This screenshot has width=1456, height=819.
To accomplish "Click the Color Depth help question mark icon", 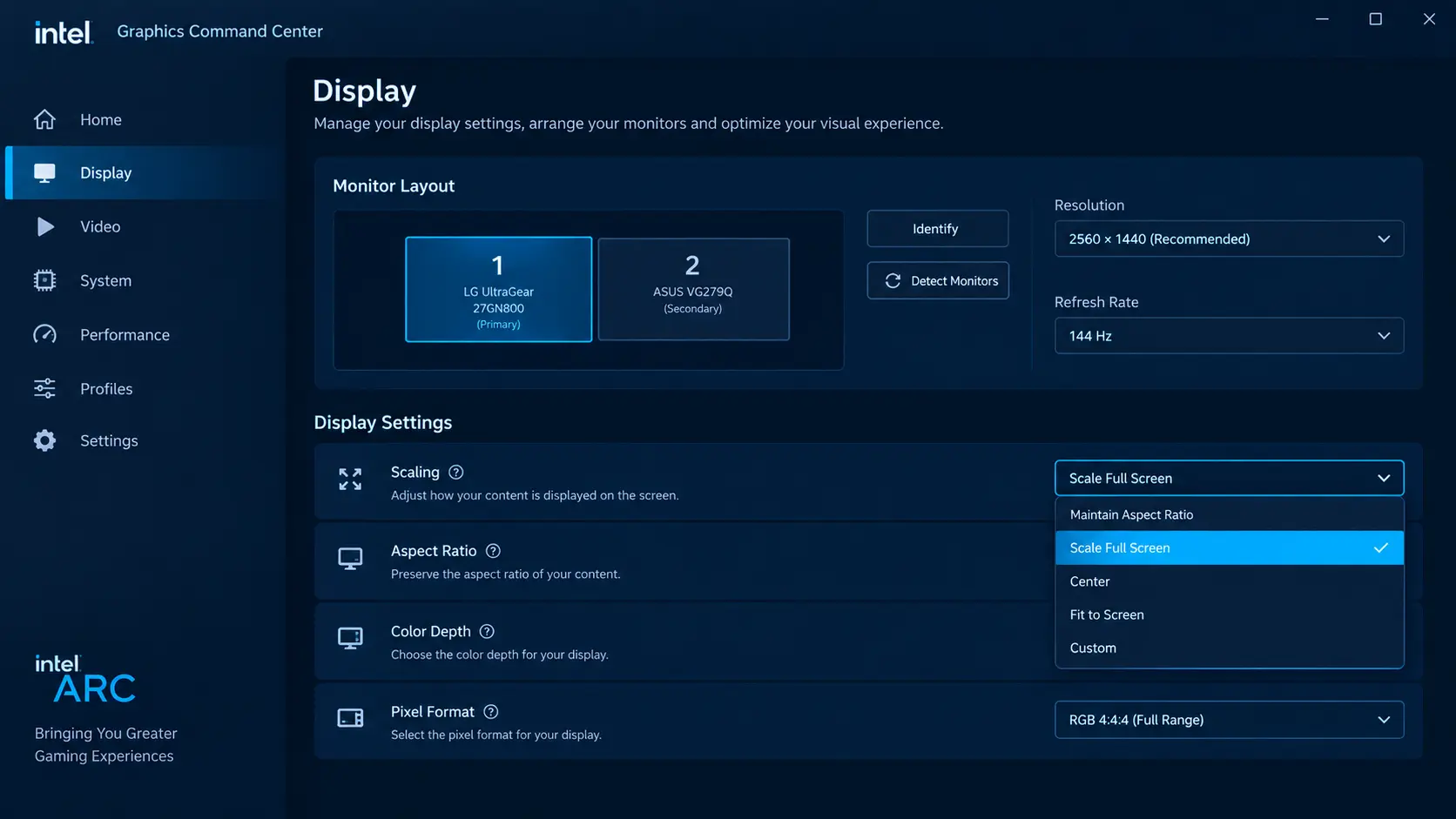I will click(487, 631).
